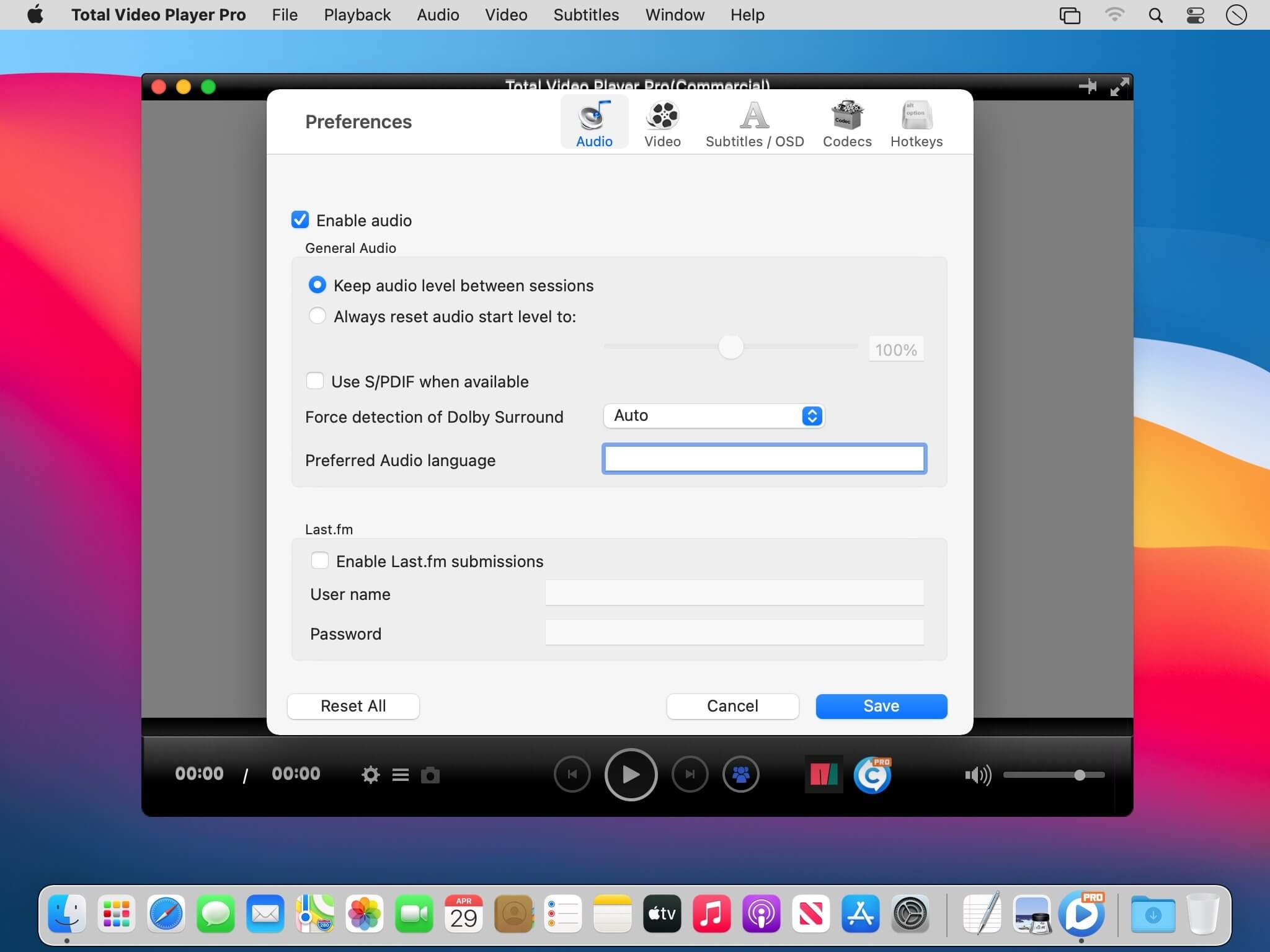Click the Save button
This screenshot has width=1270, height=952.
click(881, 706)
